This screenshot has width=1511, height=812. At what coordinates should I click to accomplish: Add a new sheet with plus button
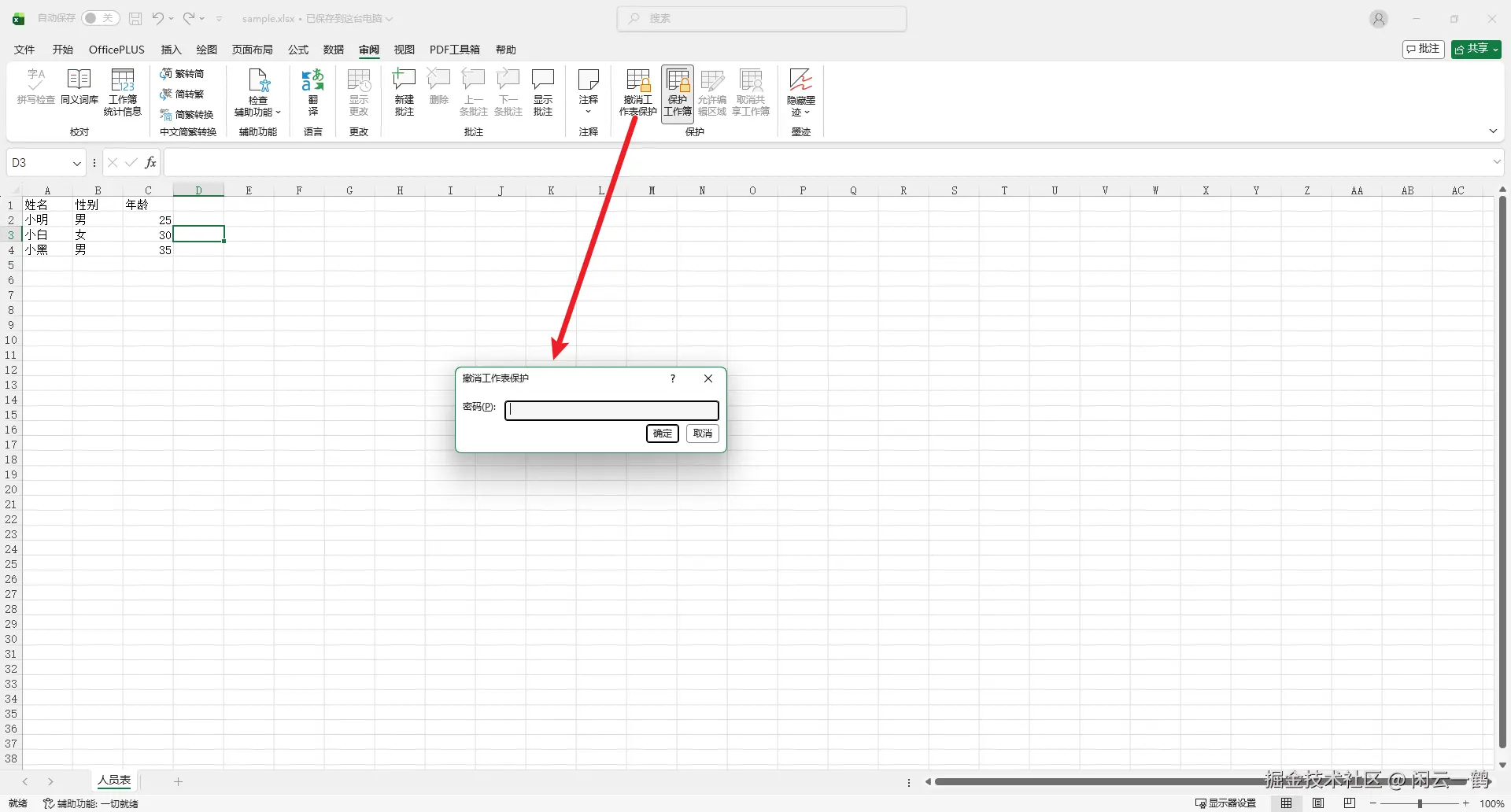point(179,781)
